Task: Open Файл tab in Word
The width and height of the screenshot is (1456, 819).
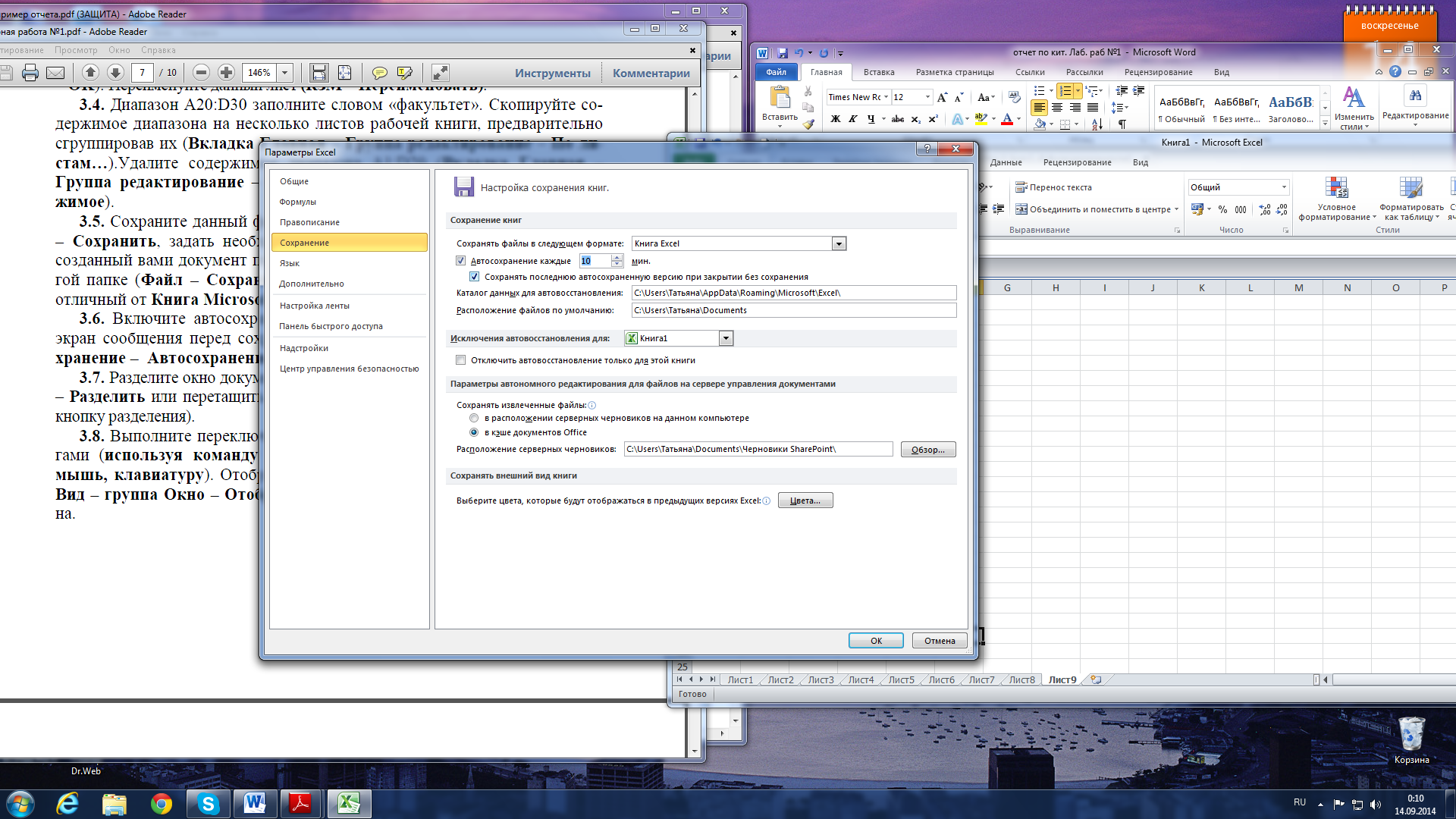Action: [x=776, y=72]
